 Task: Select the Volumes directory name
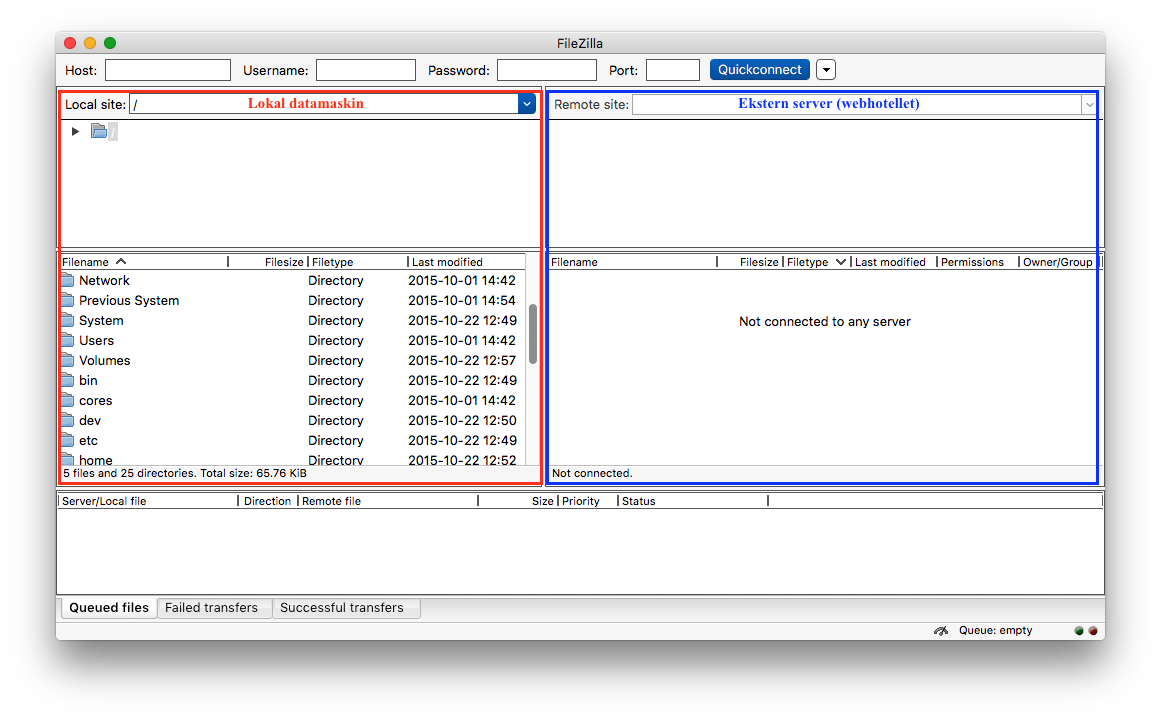pyautogui.click(x=104, y=361)
